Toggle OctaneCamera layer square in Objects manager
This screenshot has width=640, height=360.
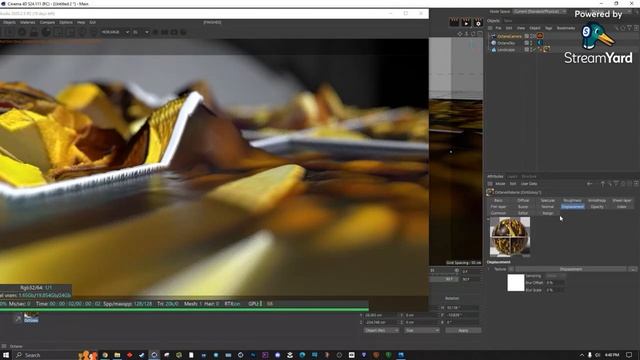(527, 36)
